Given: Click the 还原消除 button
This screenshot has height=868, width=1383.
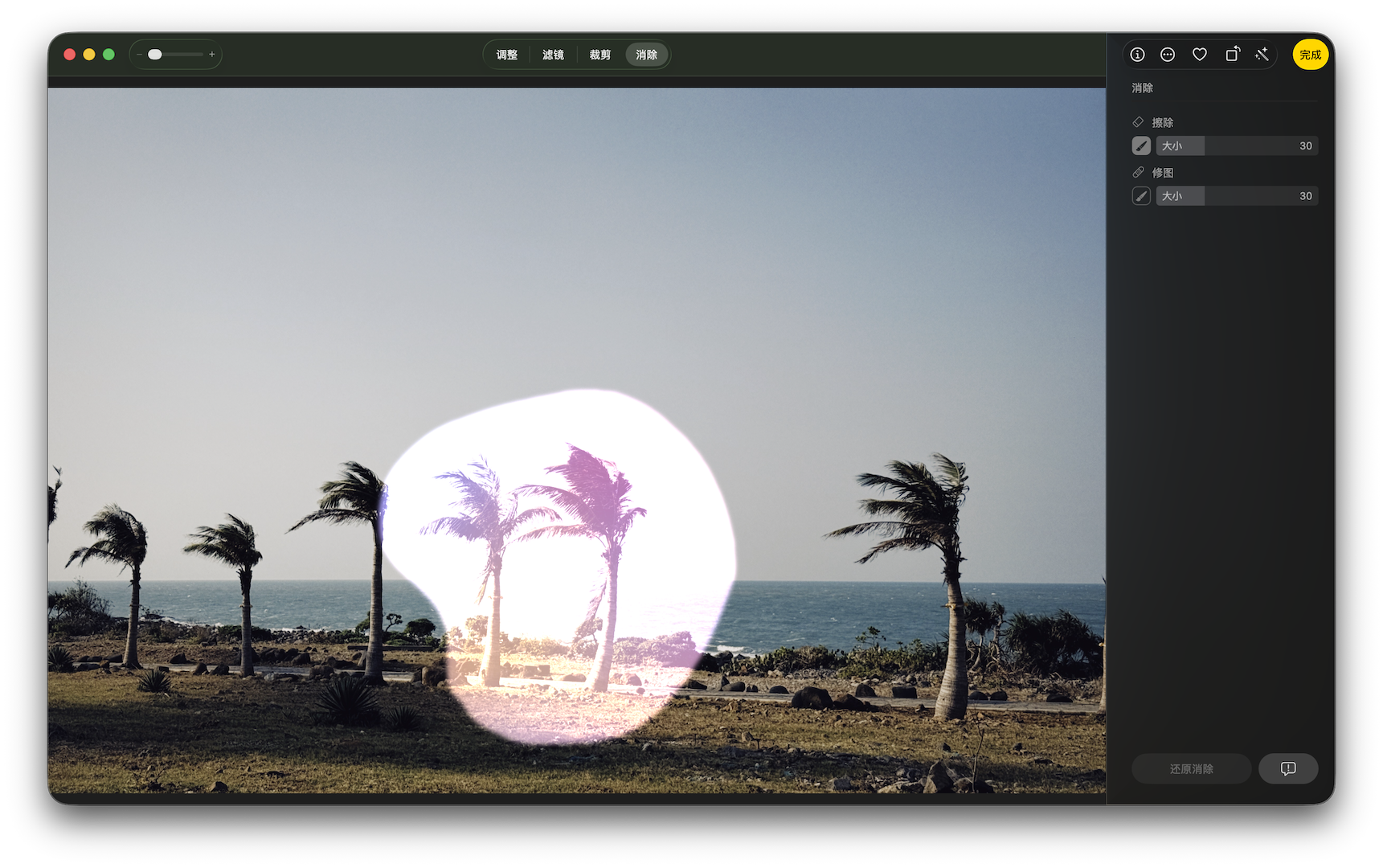Looking at the screenshot, I should [x=1191, y=769].
